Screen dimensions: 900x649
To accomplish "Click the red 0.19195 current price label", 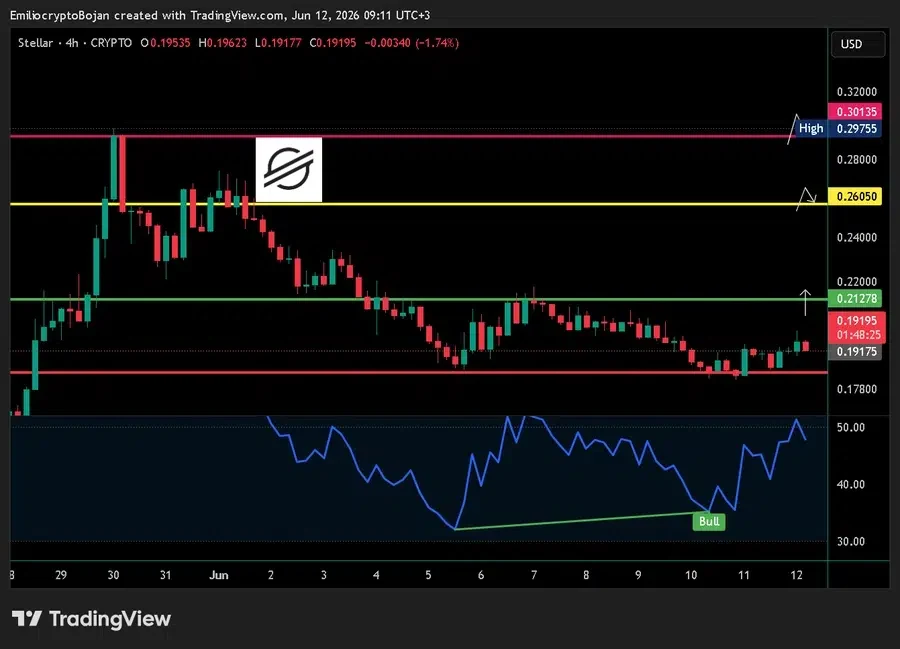I will pos(855,327).
